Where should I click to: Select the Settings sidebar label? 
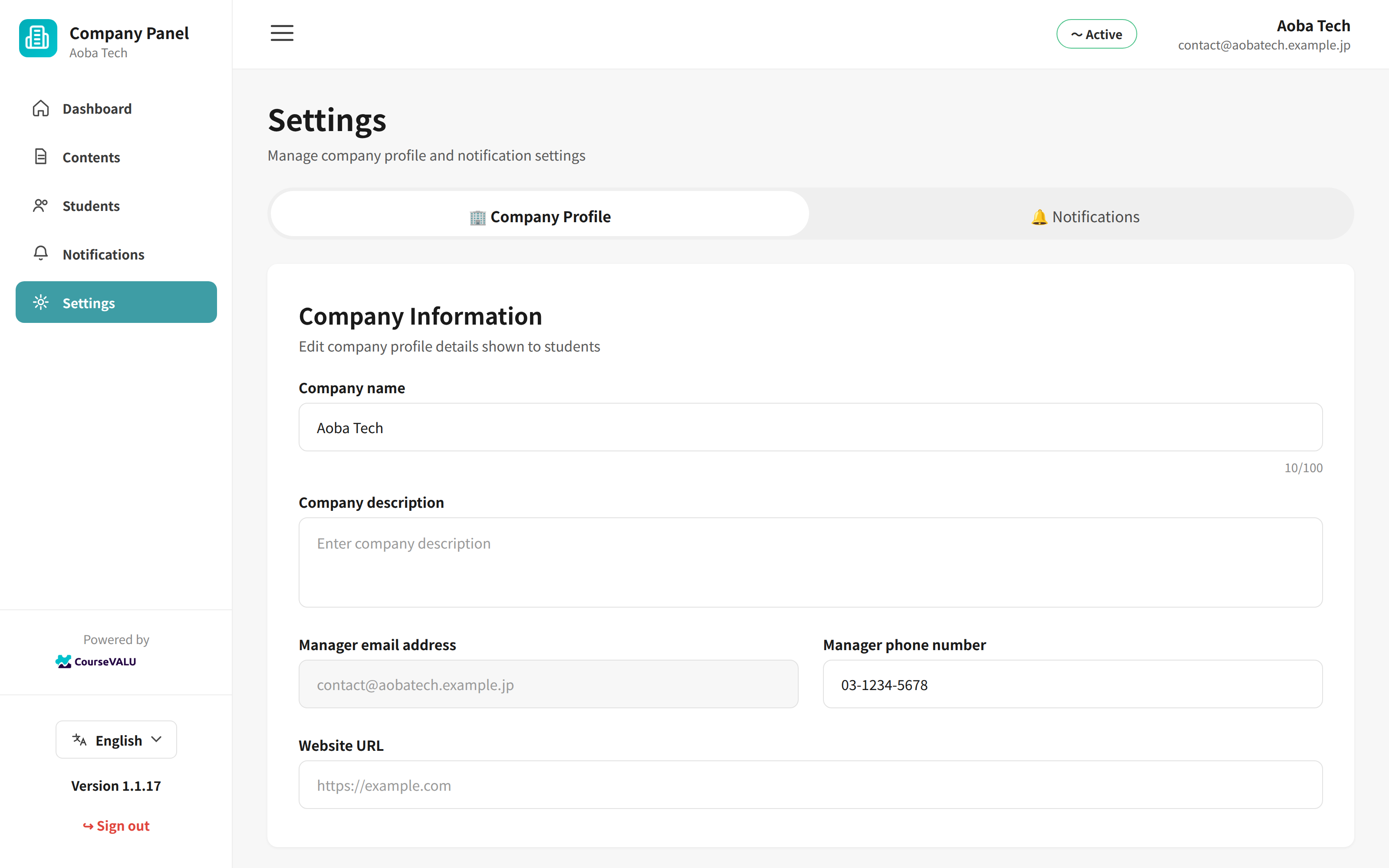click(x=89, y=303)
